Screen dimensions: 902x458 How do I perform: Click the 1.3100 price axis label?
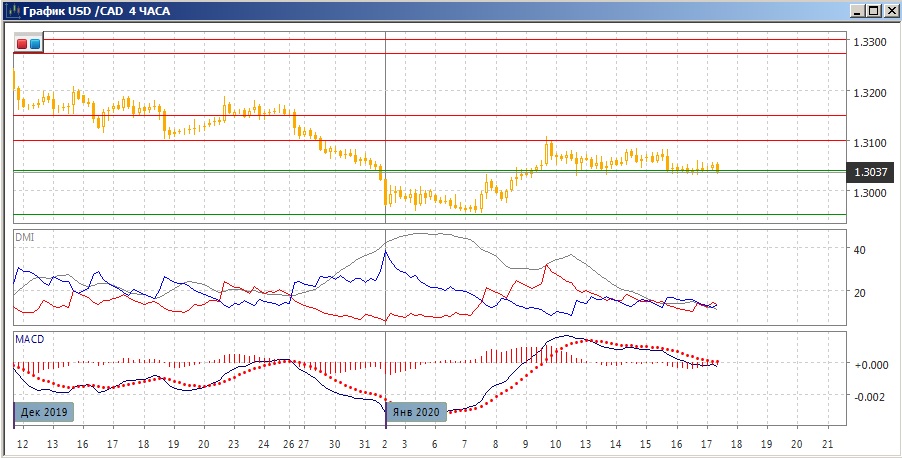870,142
